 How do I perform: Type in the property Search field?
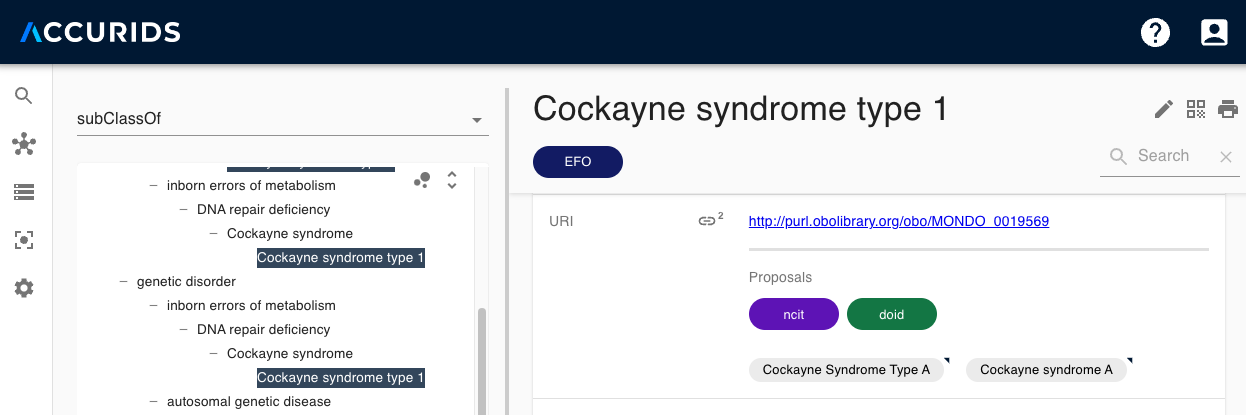[x=1172, y=156]
